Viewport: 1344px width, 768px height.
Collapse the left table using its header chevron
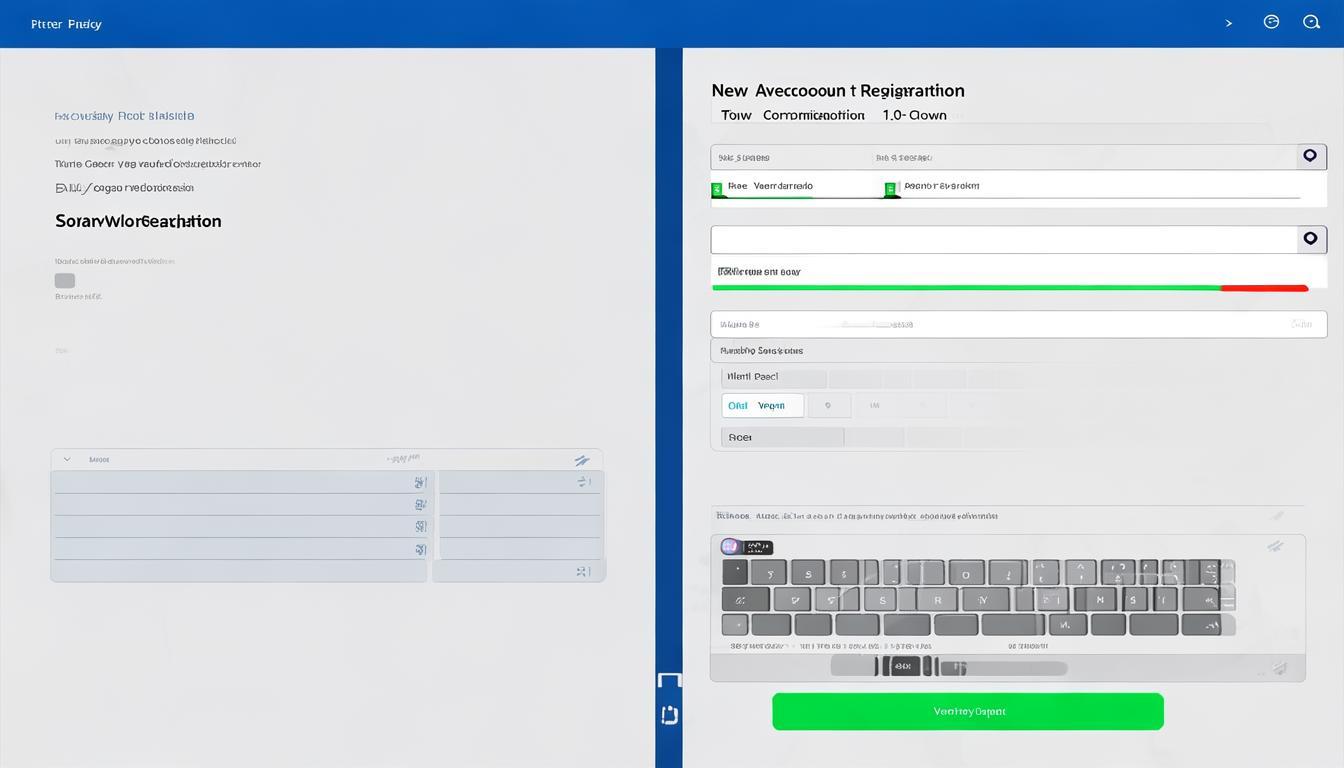67,460
